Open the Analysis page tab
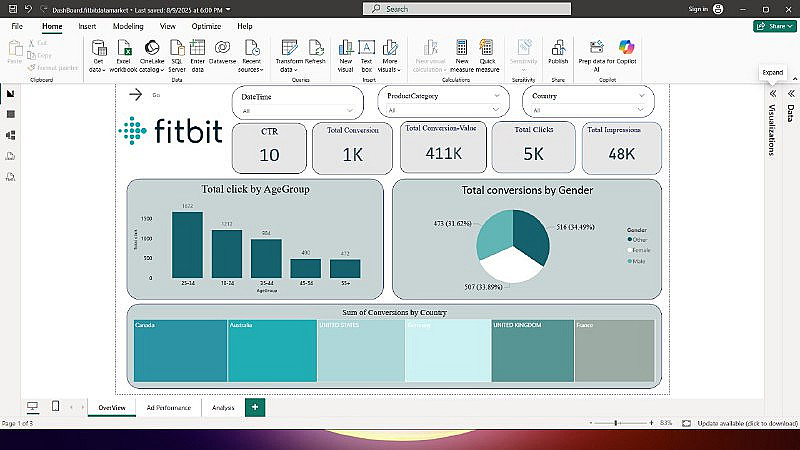This screenshot has width=800, height=450. pyautogui.click(x=223, y=408)
